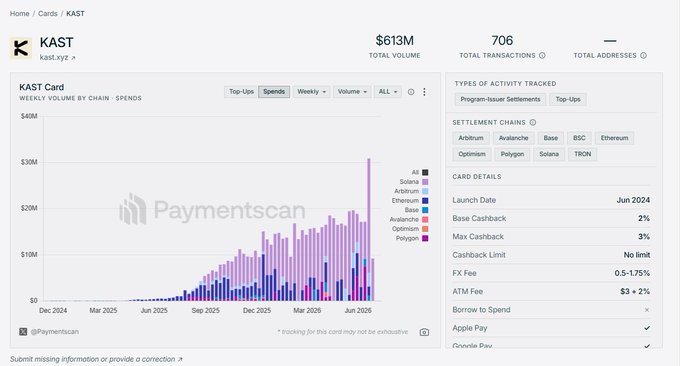
Task: Click the Launch Date value Jun 2024
Action: (x=633, y=200)
